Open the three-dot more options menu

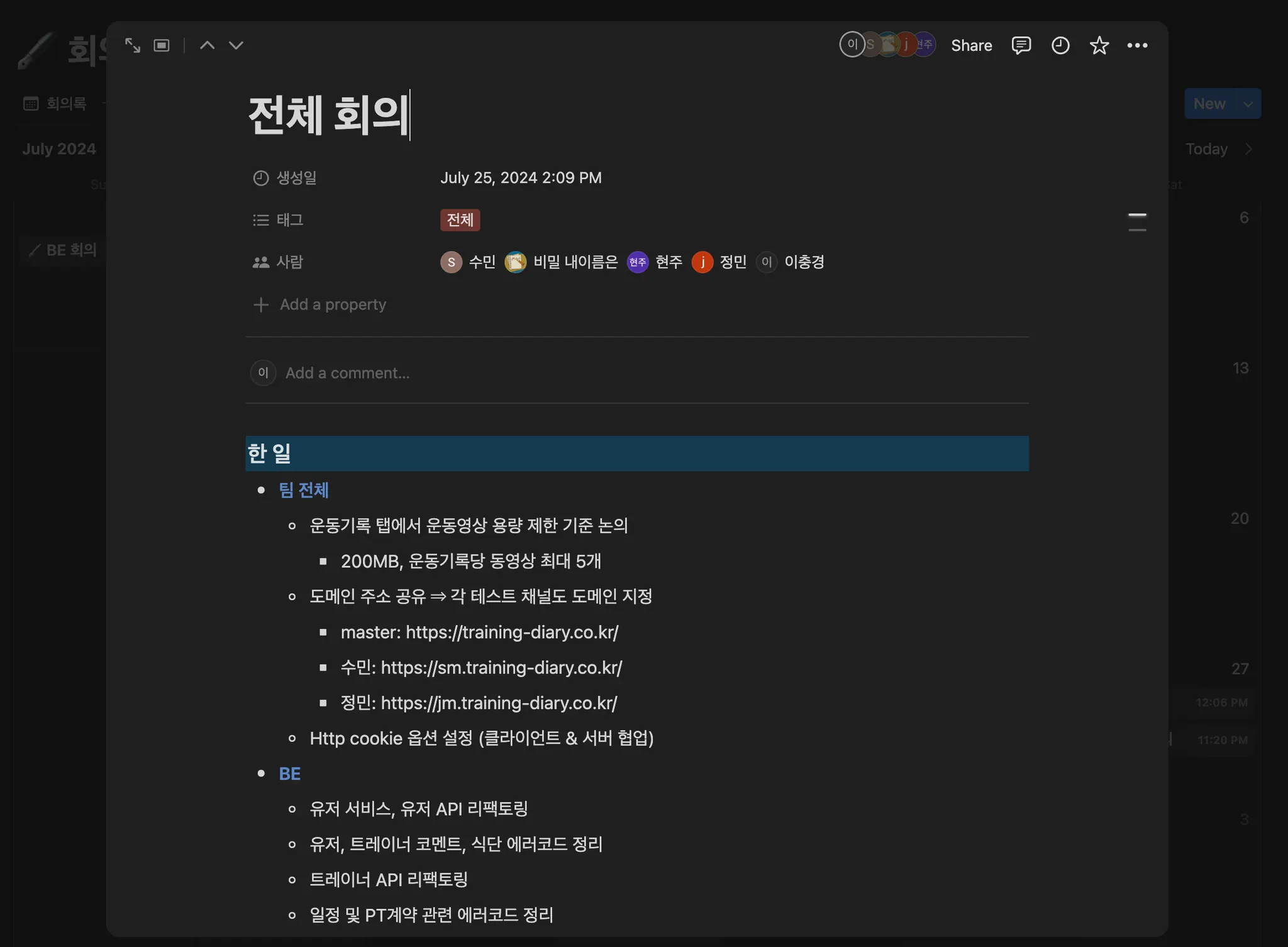[x=1137, y=45]
